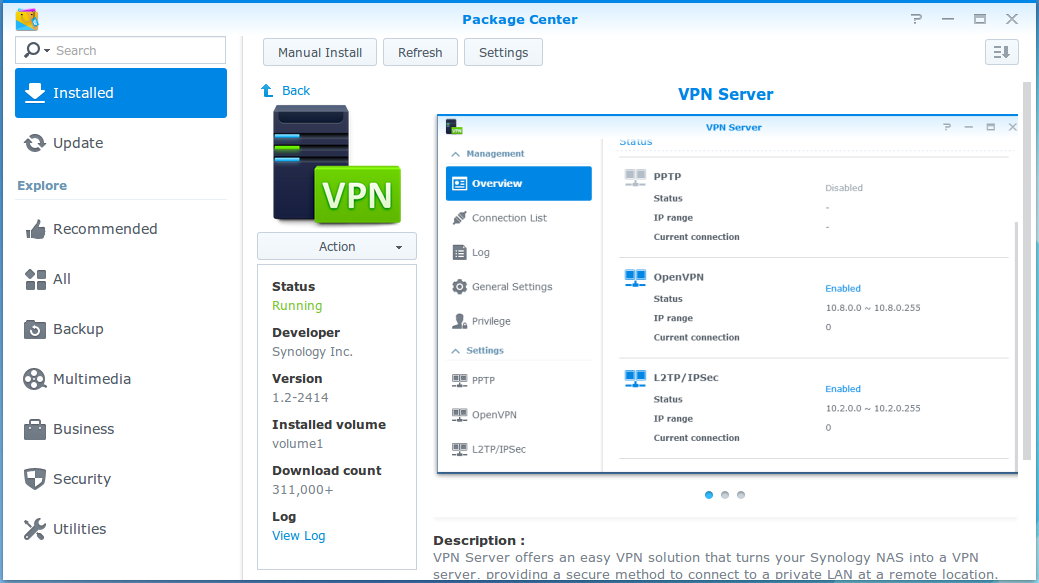Click the Update refresh arrows icon
Screen dimensions: 1039x583
coord(35,143)
